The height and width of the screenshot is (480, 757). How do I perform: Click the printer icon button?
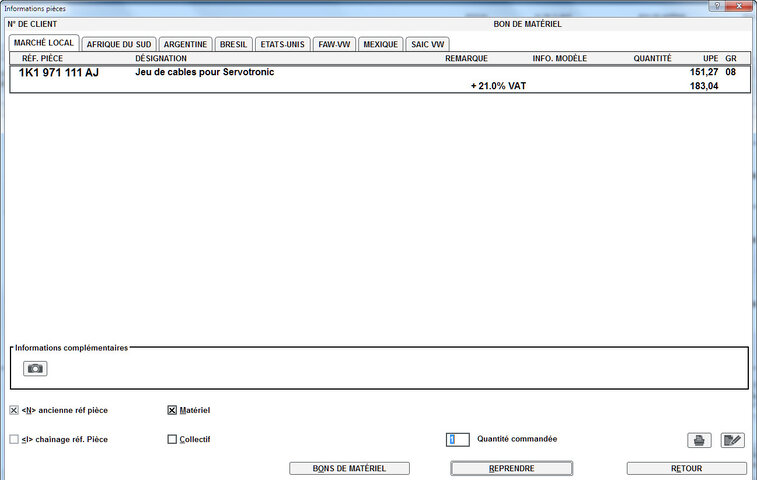coord(698,440)
